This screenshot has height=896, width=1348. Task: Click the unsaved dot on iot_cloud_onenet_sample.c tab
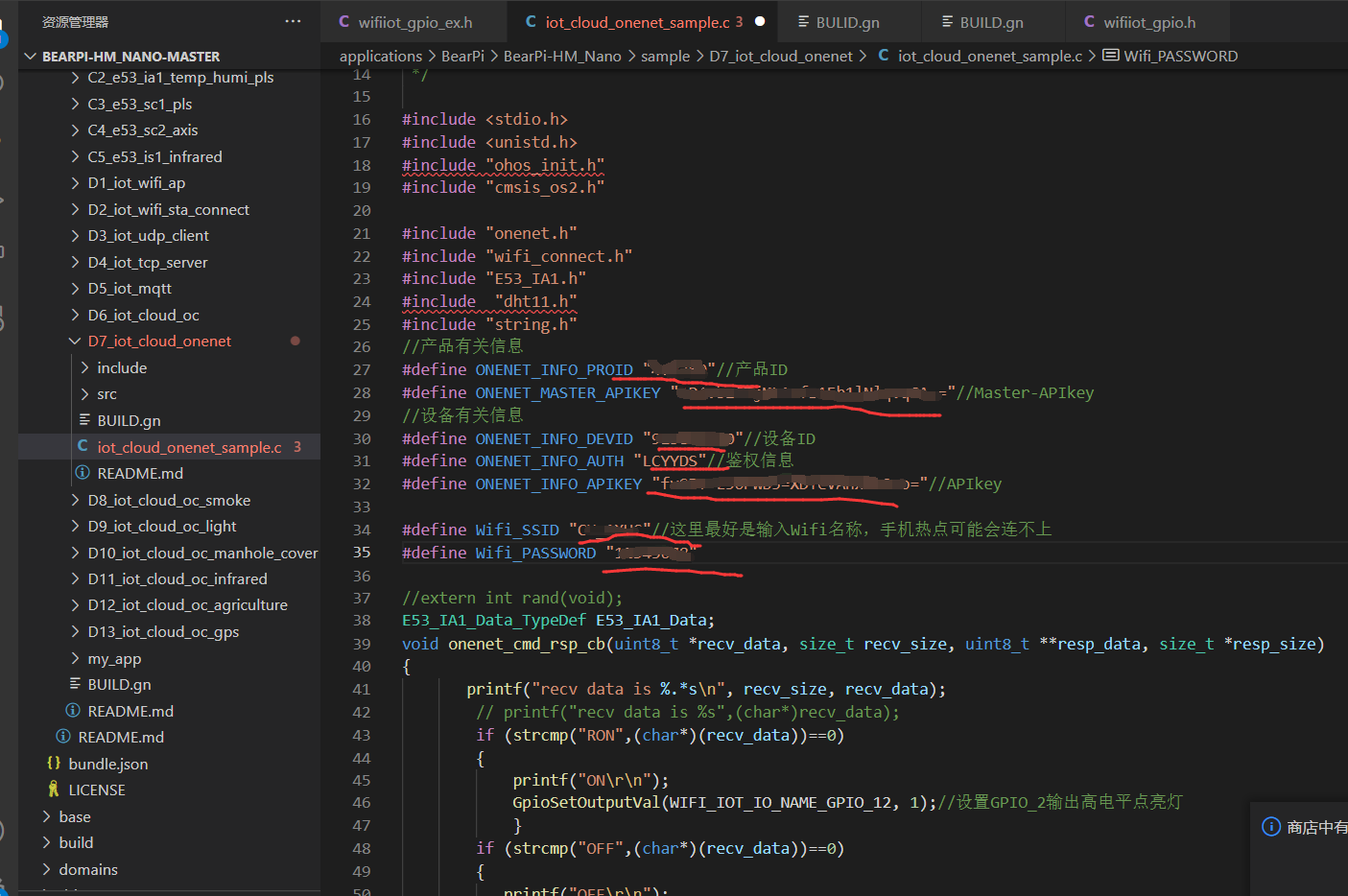(760, 21)
